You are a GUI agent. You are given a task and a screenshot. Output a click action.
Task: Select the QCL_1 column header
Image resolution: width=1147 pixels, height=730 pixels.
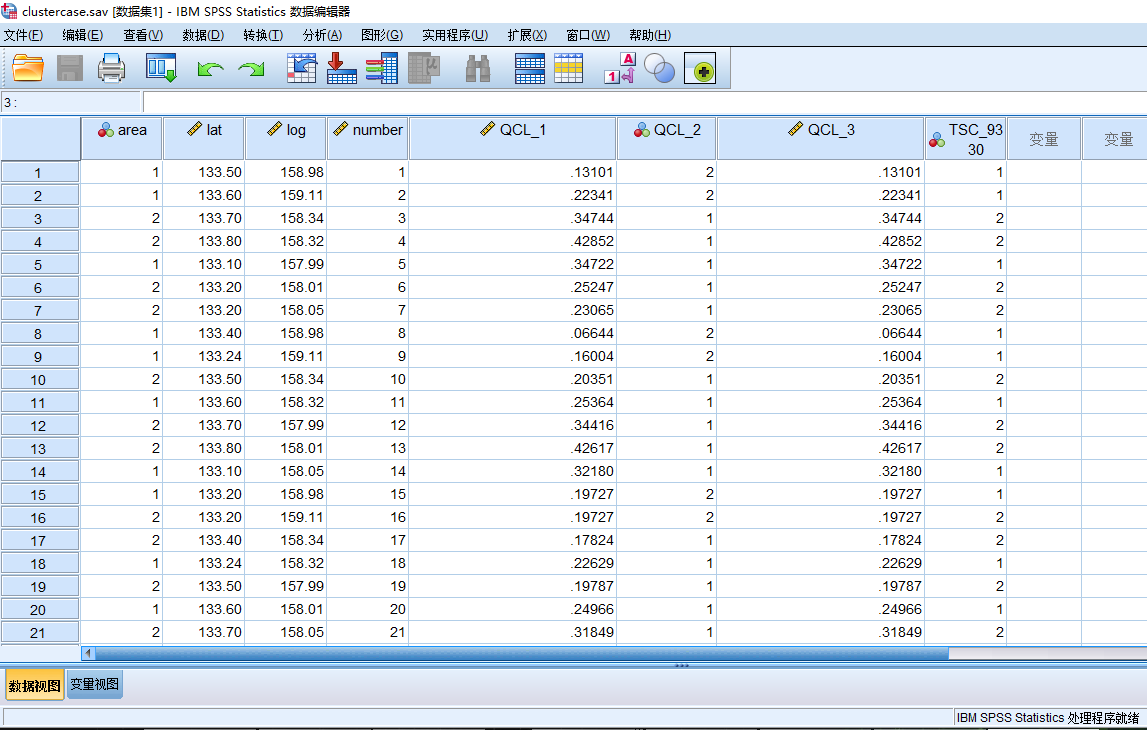coord(512,138)
